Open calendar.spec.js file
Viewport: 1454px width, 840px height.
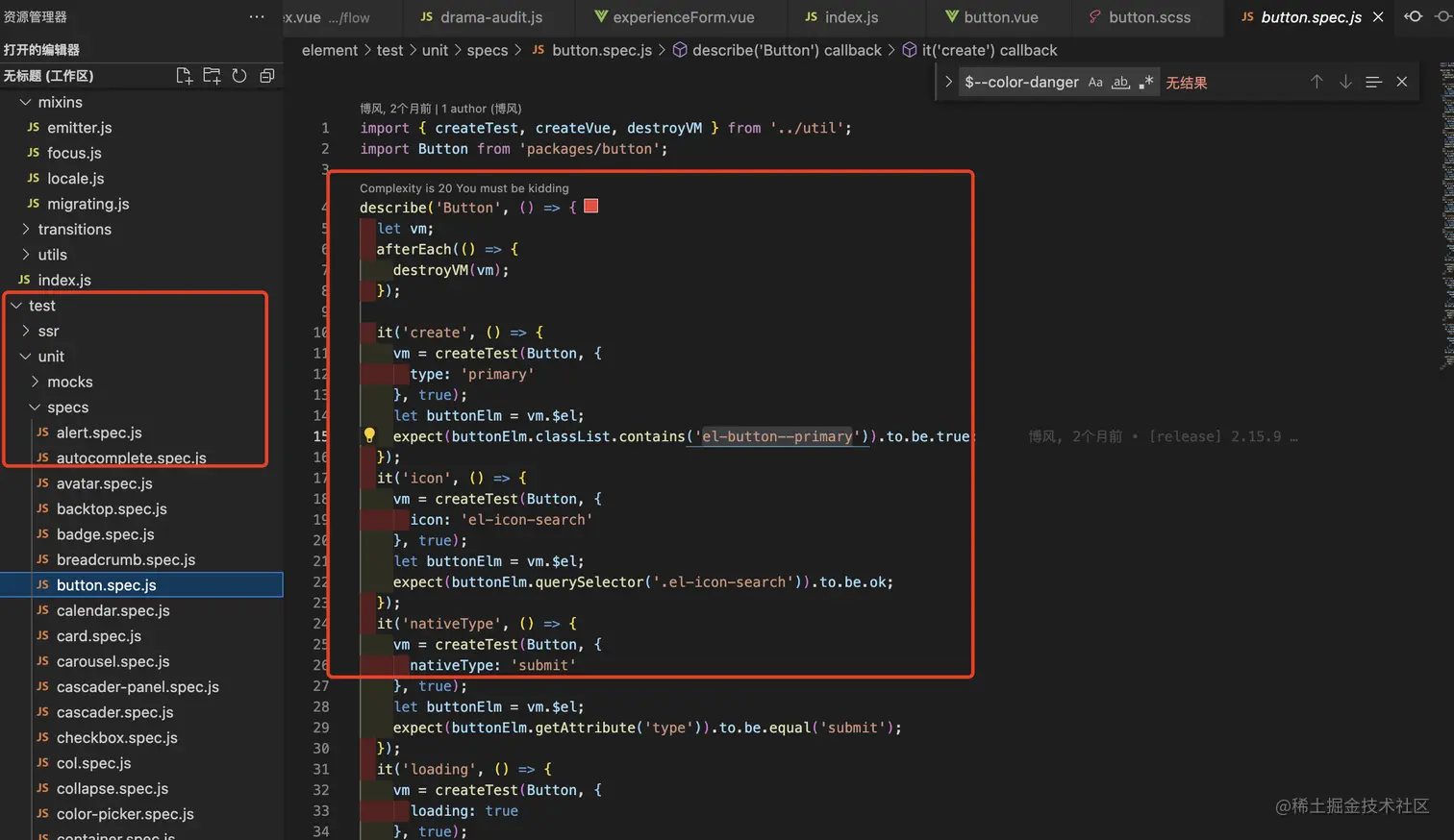coord(113,610)
